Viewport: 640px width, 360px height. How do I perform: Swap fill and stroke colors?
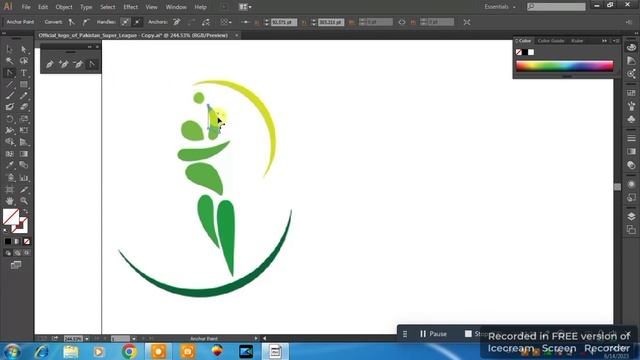point(26,211)
